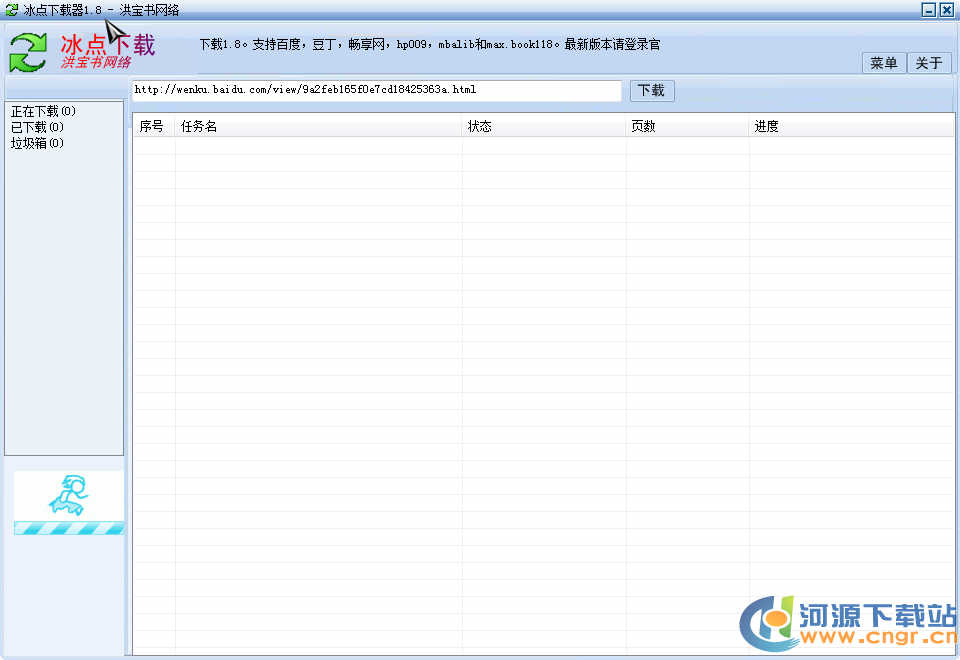Open the 菜单 menu button
960x660 pixels.
(883, 63)
